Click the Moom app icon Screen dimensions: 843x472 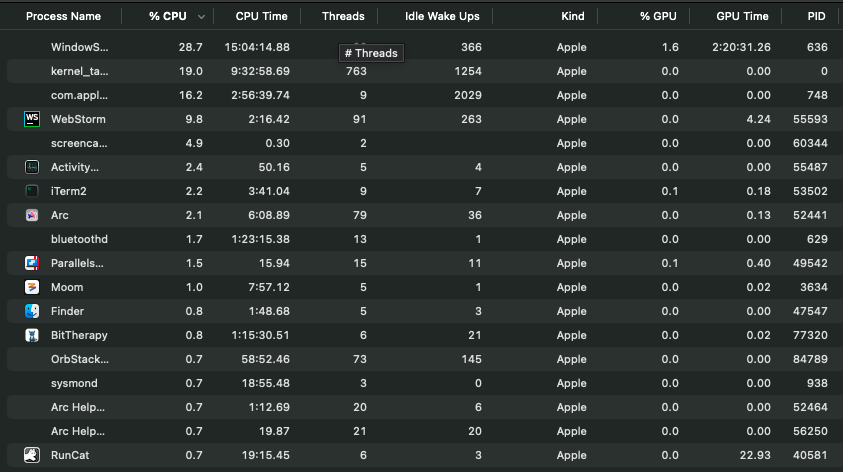coord(32,287)
